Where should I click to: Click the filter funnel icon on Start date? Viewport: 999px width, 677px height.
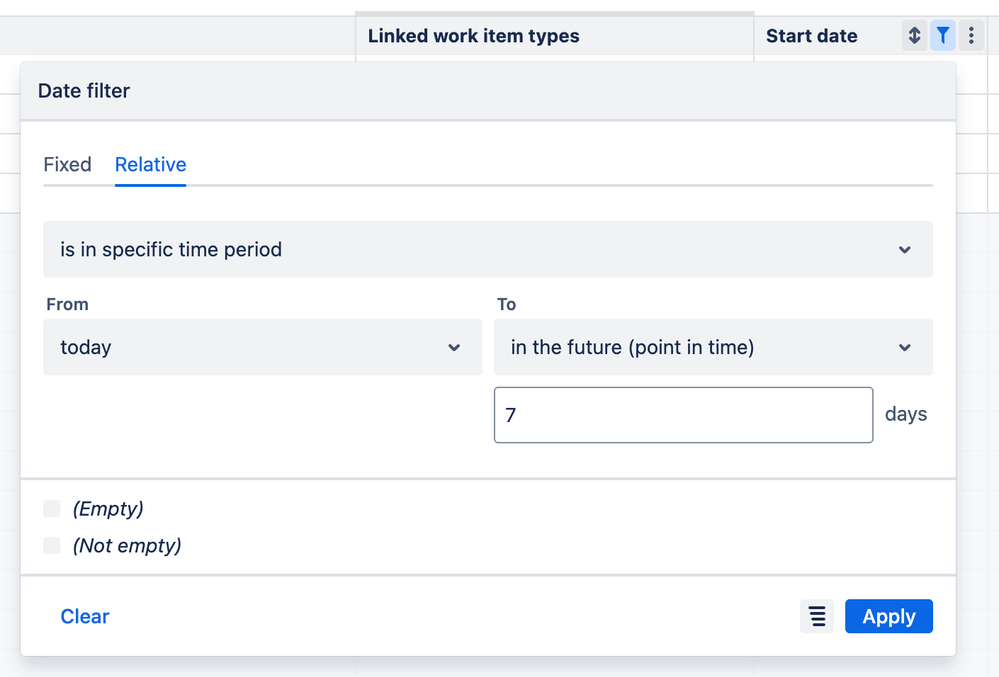tap(942, 35)
